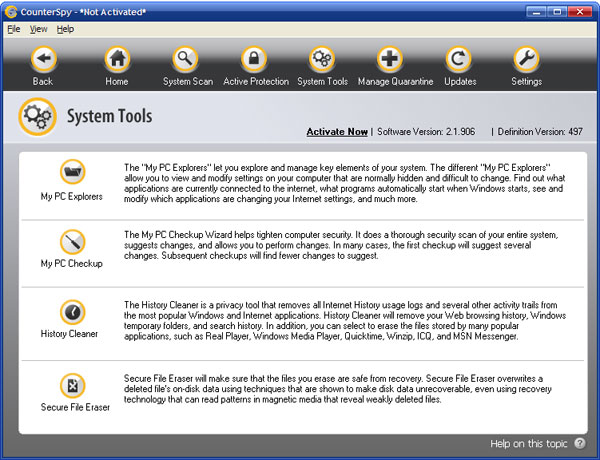Minimize the CounterSpy window

536,12
